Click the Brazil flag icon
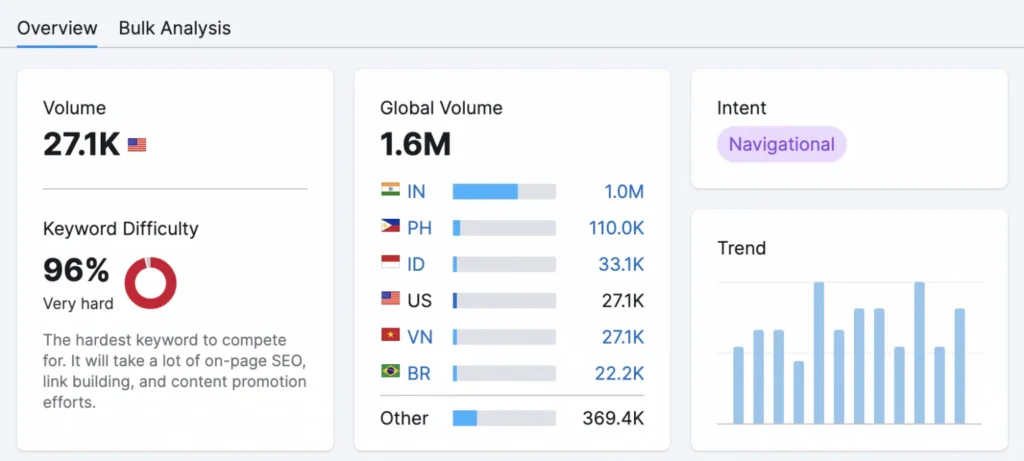1024x461 pixels. [391, 372]
